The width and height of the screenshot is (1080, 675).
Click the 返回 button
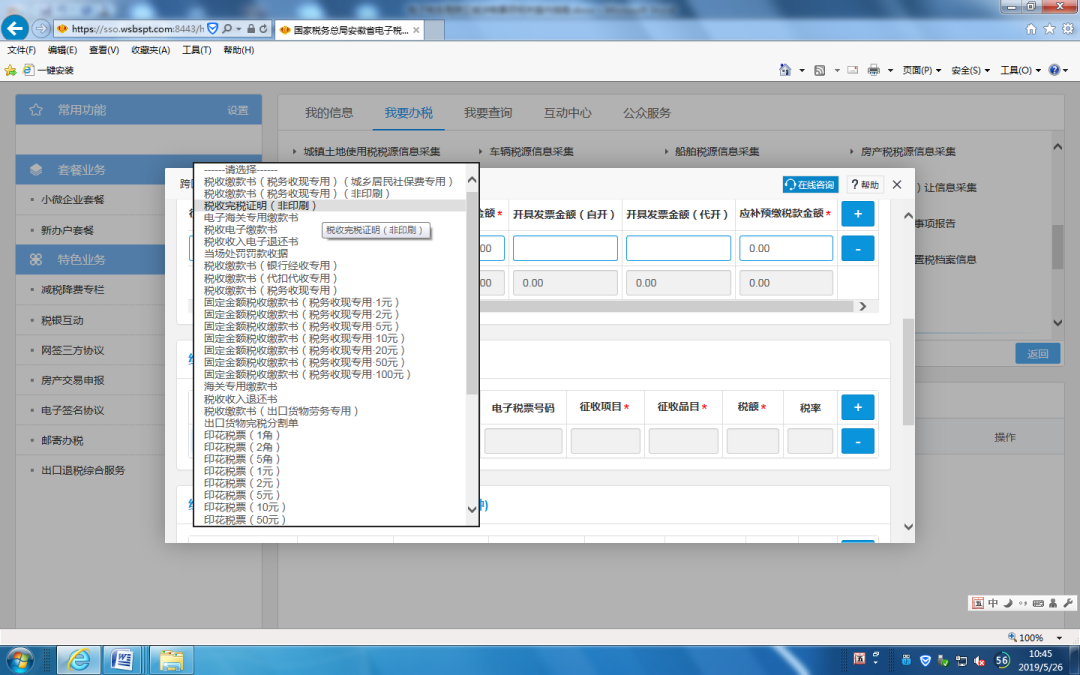click(1037, 353)
